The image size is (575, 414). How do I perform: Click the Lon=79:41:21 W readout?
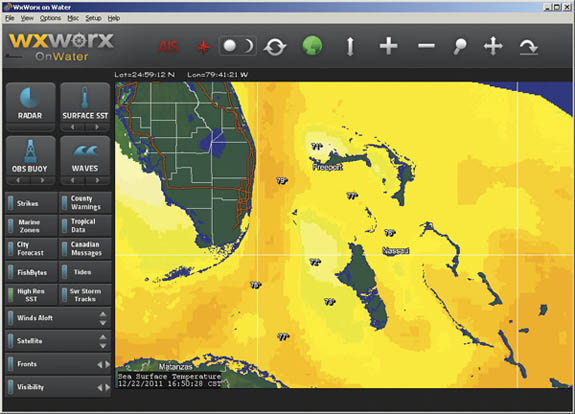pos(218,74)
